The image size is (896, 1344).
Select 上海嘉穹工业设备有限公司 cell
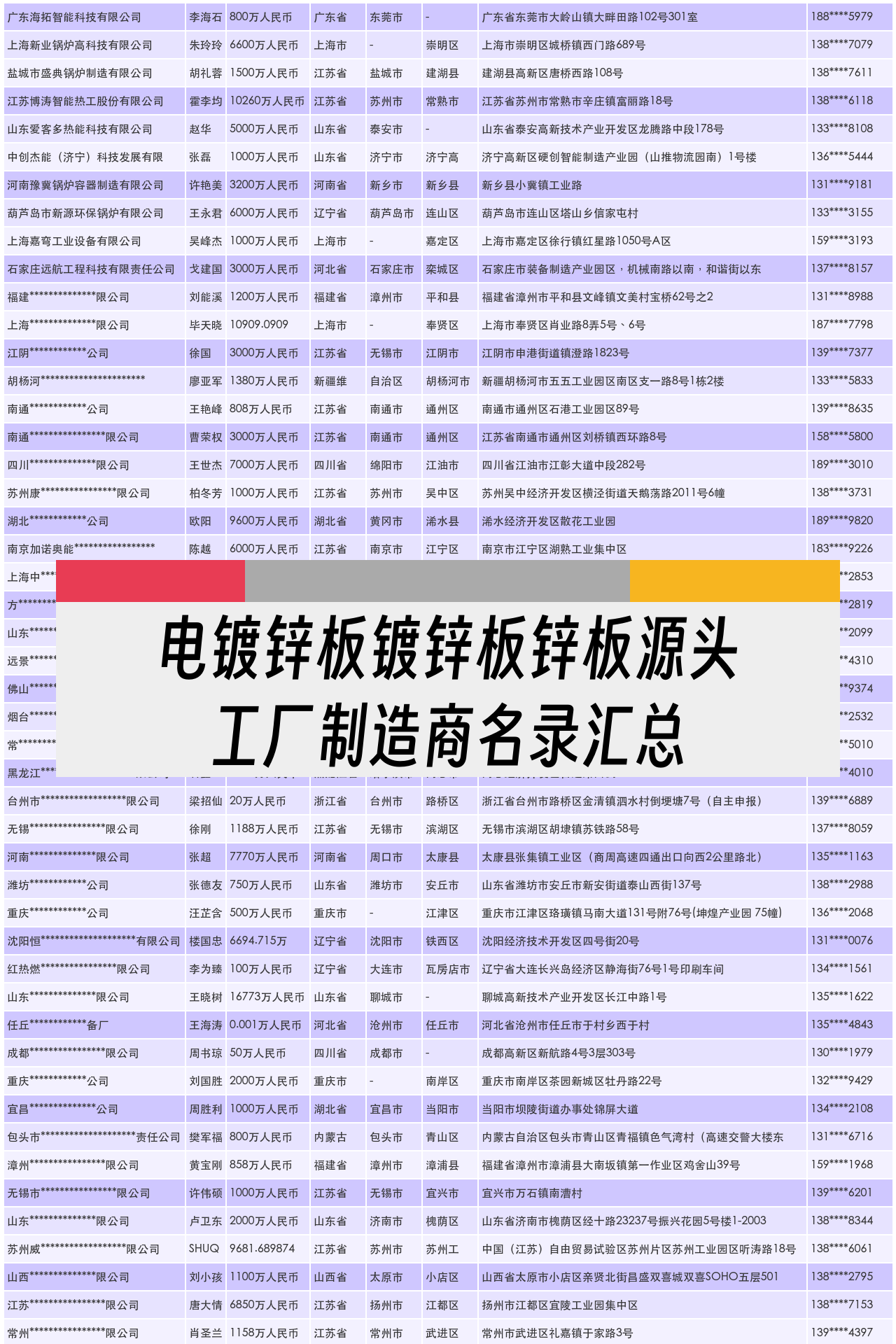pos(74,241)
